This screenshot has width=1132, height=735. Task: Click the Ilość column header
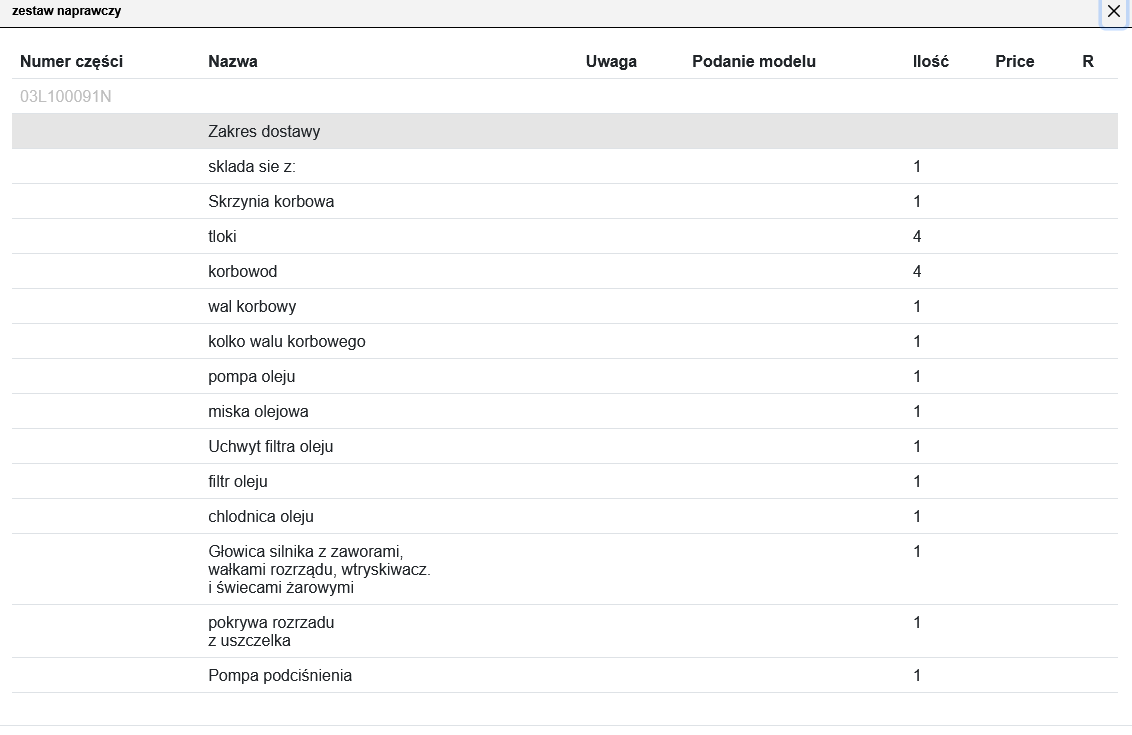[x=931, y=61]
